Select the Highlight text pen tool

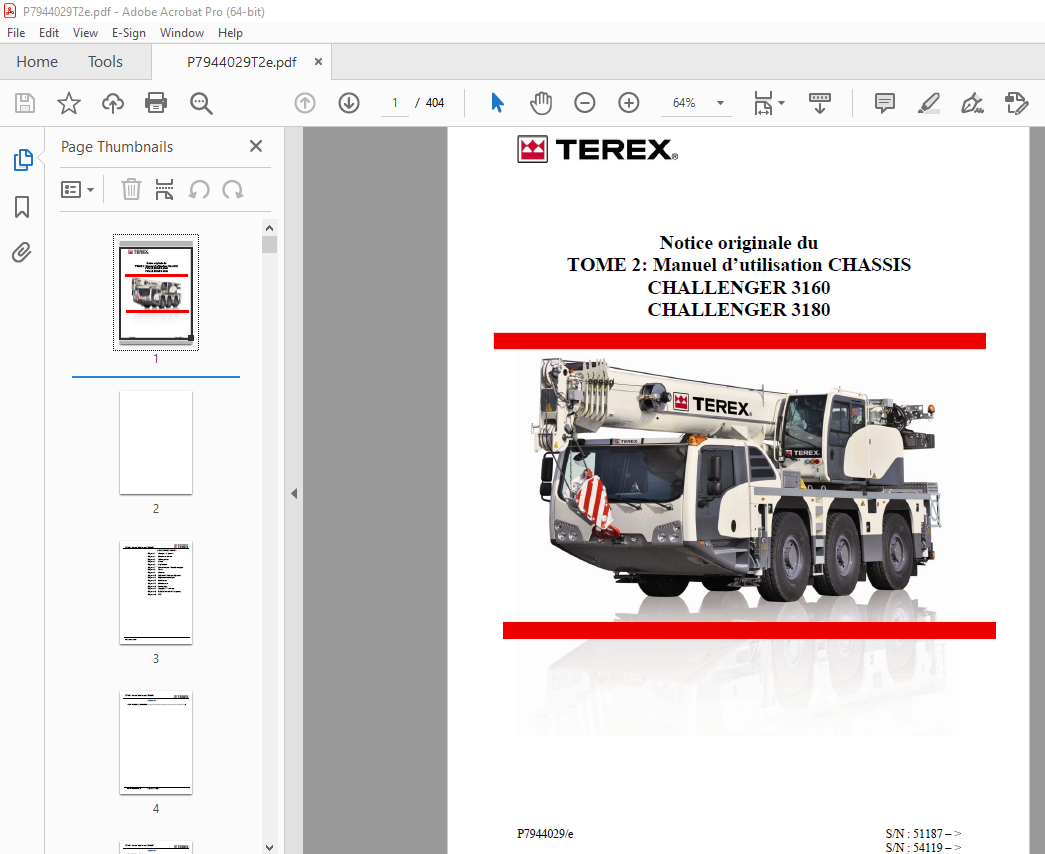pos(928,103)
